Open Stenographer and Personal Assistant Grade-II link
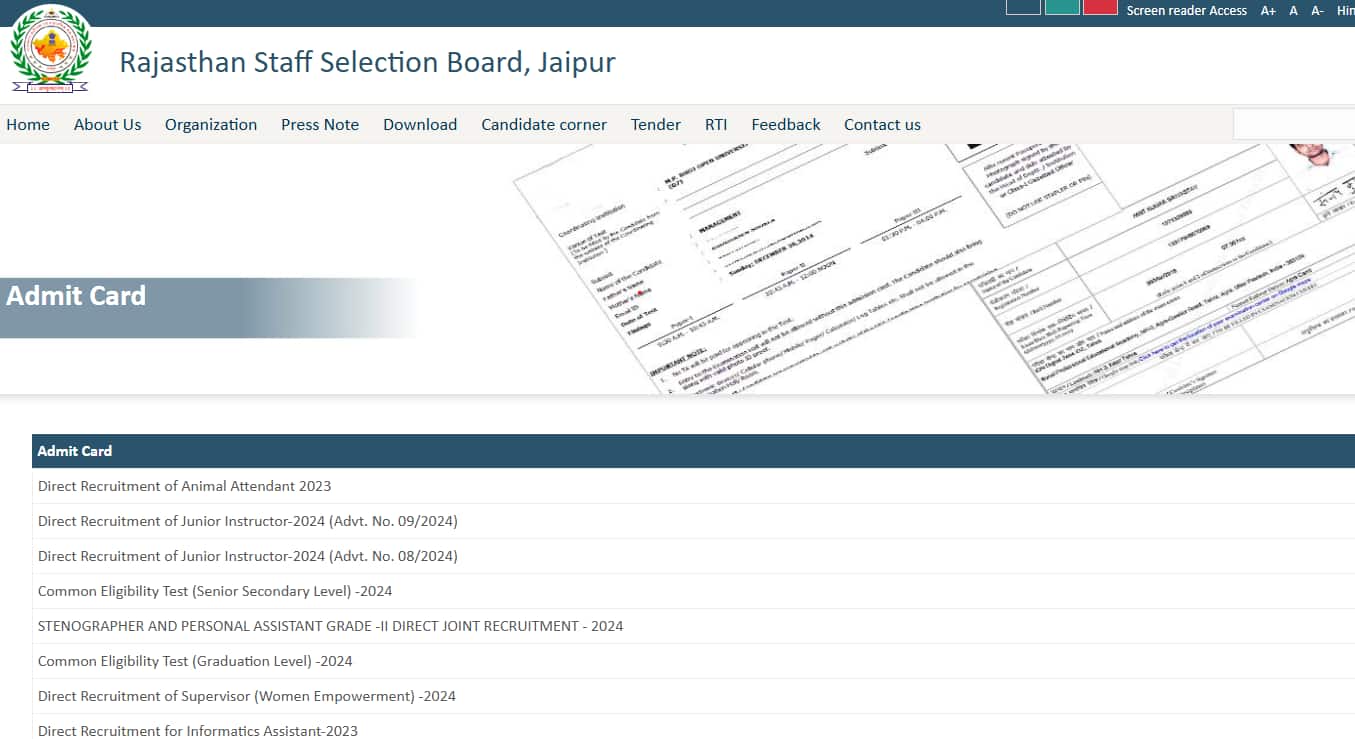Screen dimensions: 1355x739 330,626
